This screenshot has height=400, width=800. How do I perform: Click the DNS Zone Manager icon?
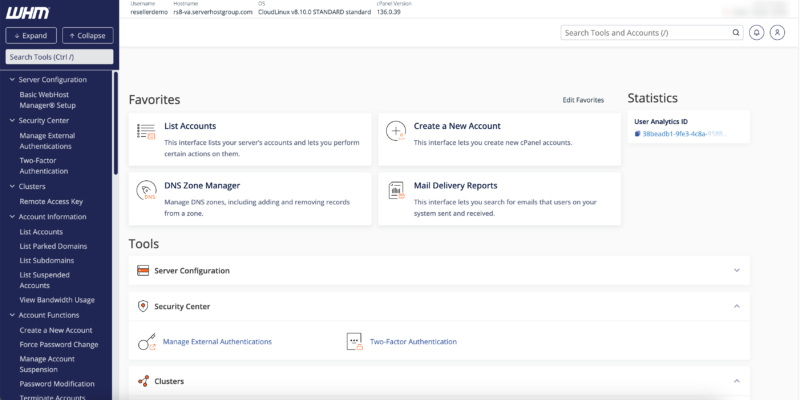(x=146, y=191)
